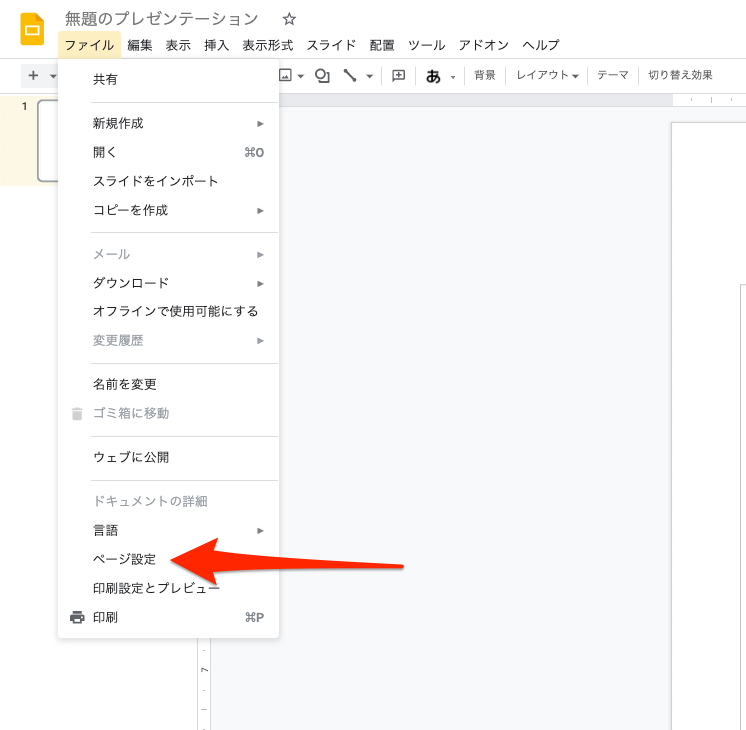Close the ファイル menu tab
Viewport: 746px width, 730px height.
pyautogui.click(x=89, y=45)
